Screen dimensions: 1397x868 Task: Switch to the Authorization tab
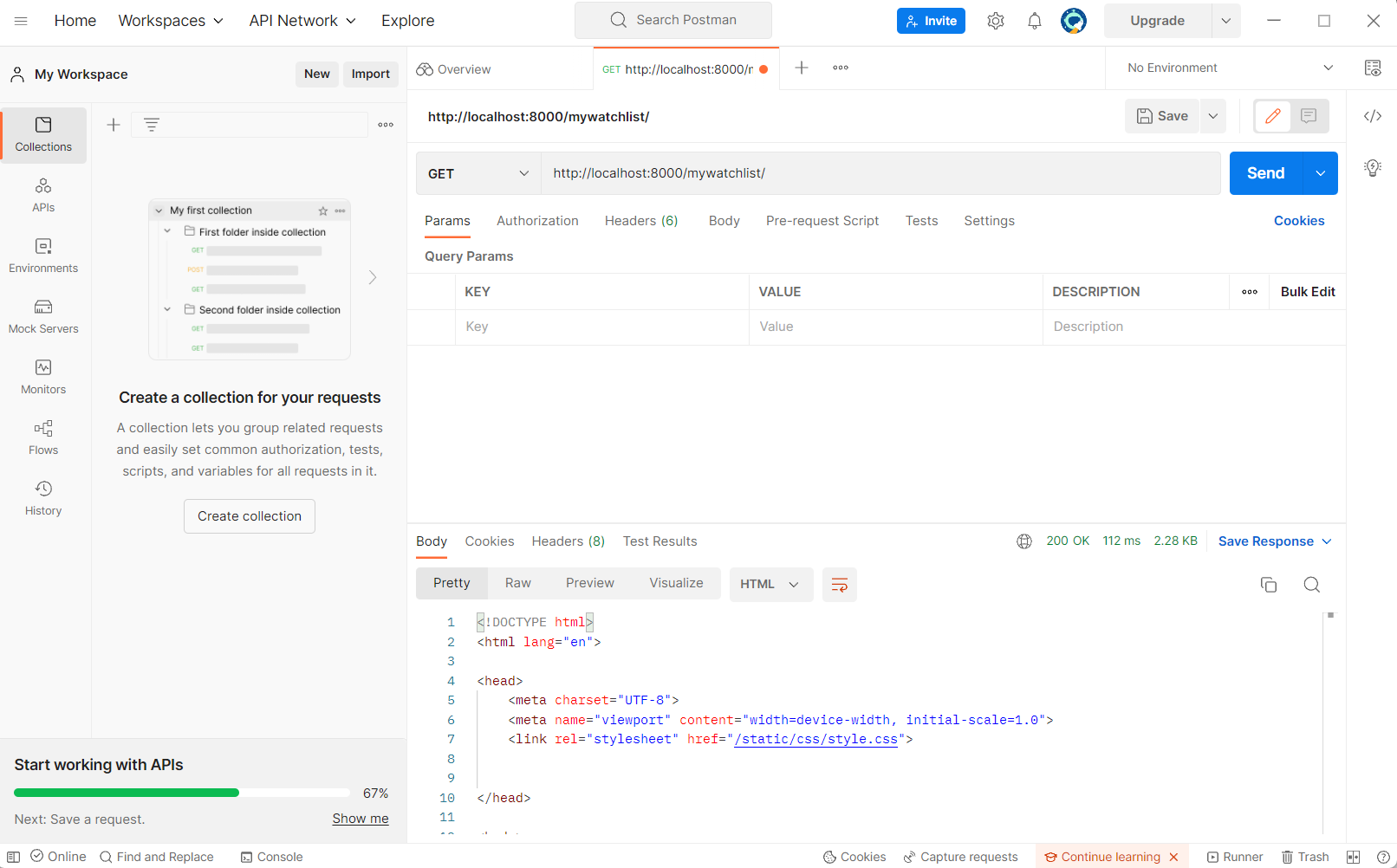coord(537,221)
